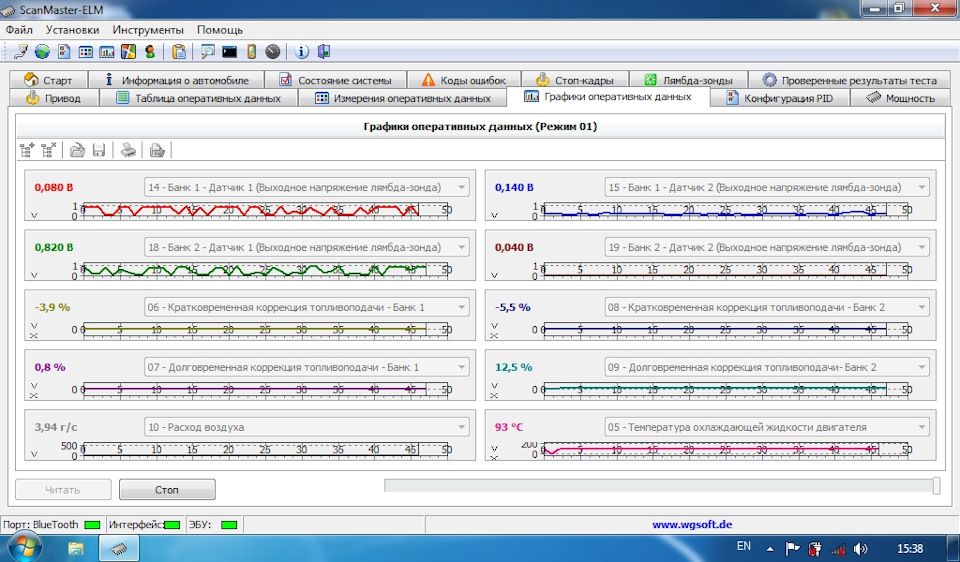The image size is (960, 562).
Task: Click the green person toolbar icon
Action: tap(149, 52)
